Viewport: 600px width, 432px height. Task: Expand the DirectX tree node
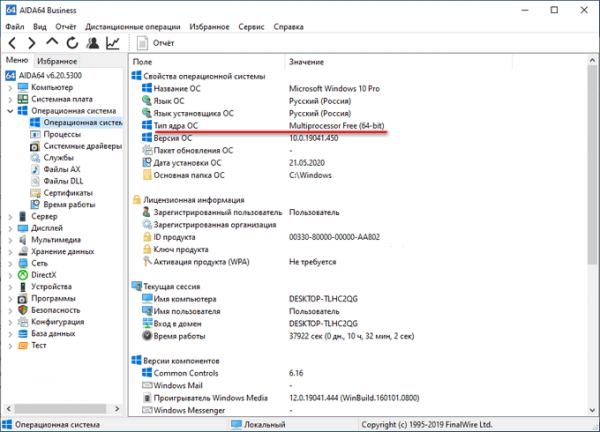[x=10, y=276]
